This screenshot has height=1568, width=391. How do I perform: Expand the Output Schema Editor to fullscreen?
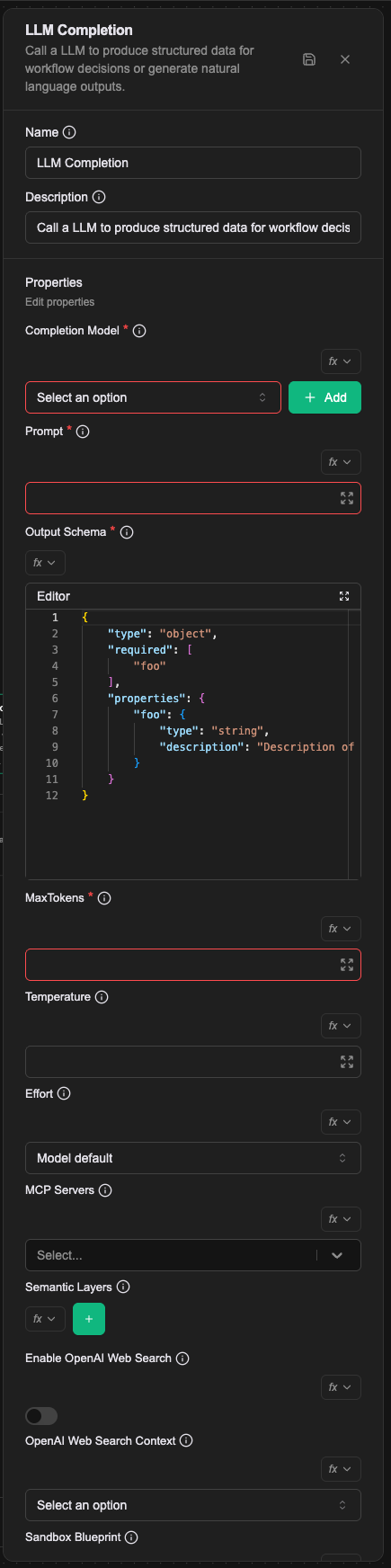pyautogui.click(x=343, y=596)
